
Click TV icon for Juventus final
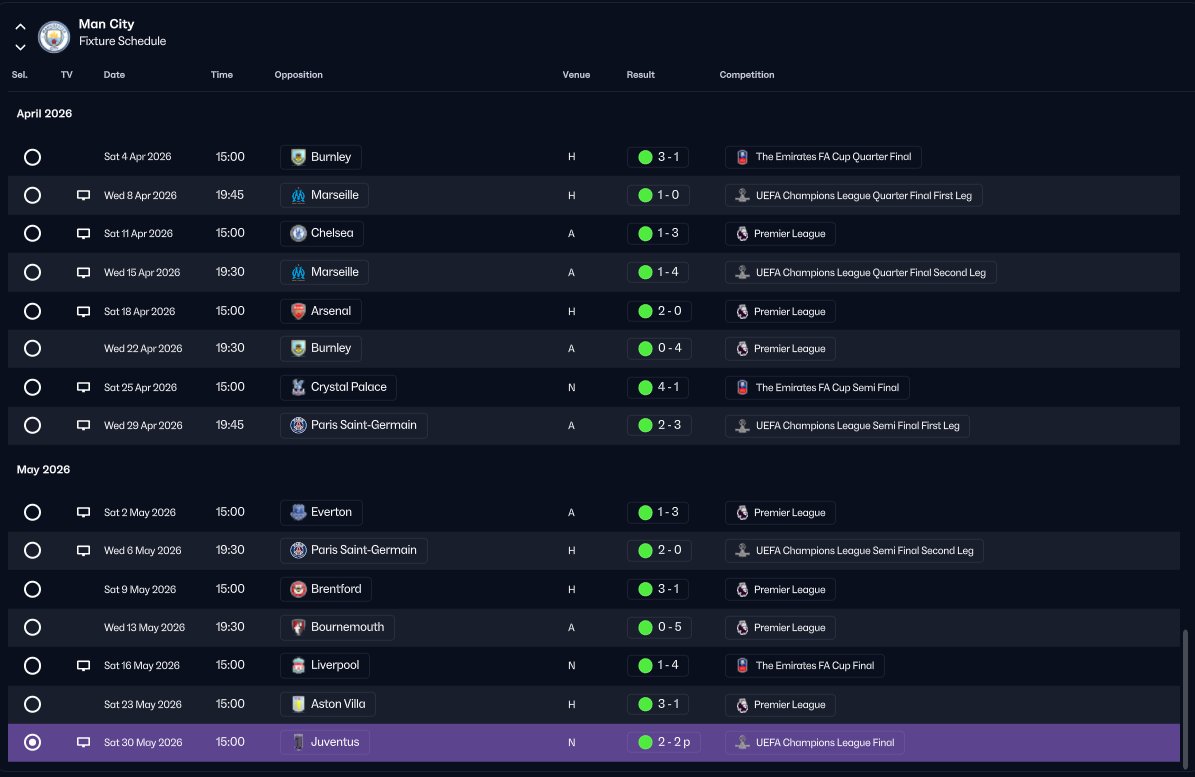coord(83,742)
